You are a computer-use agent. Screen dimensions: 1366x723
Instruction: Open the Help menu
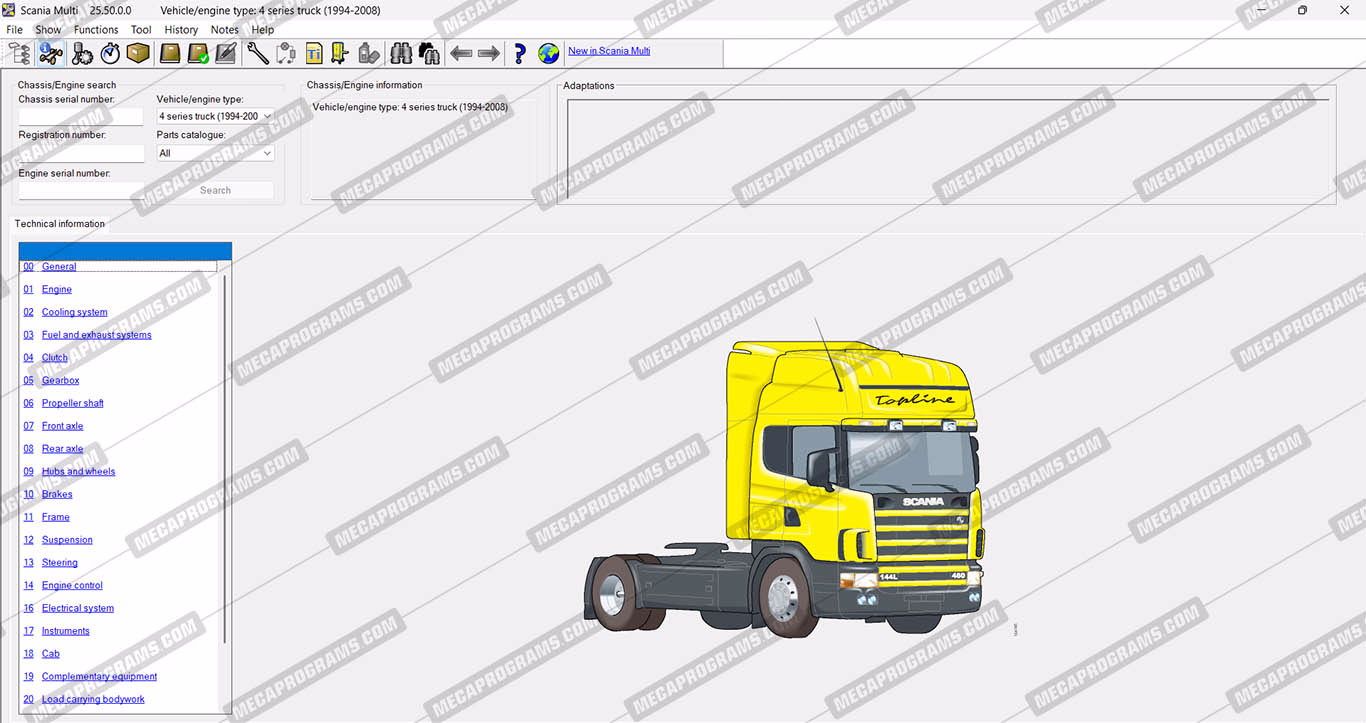(263, 30)
